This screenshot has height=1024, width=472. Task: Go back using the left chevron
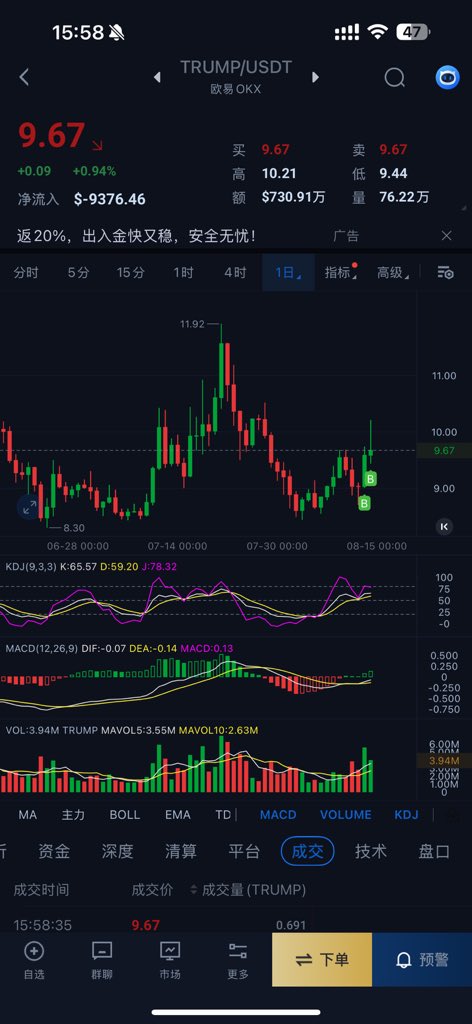[x=24, y=77]
